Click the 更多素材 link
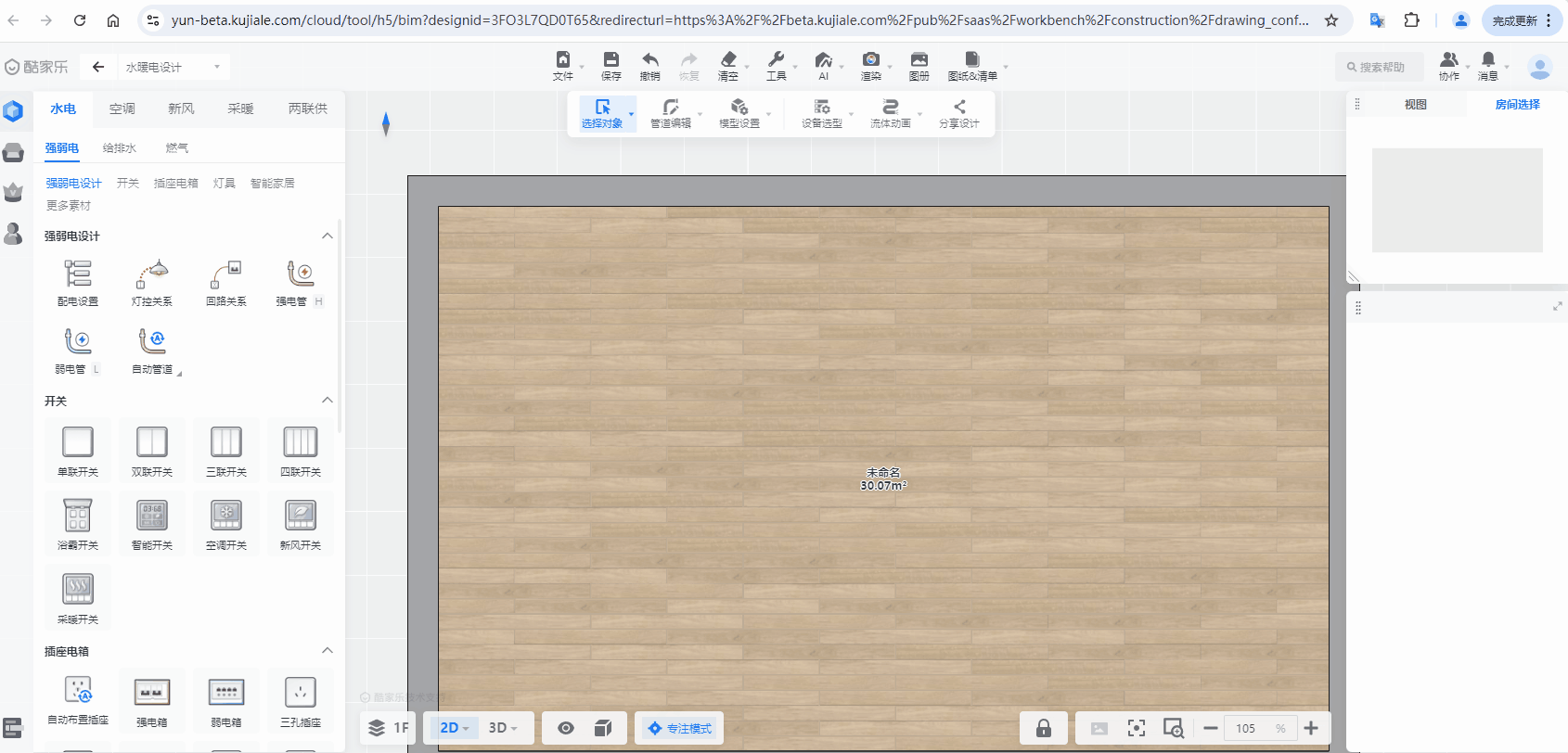 click(69, 205)
